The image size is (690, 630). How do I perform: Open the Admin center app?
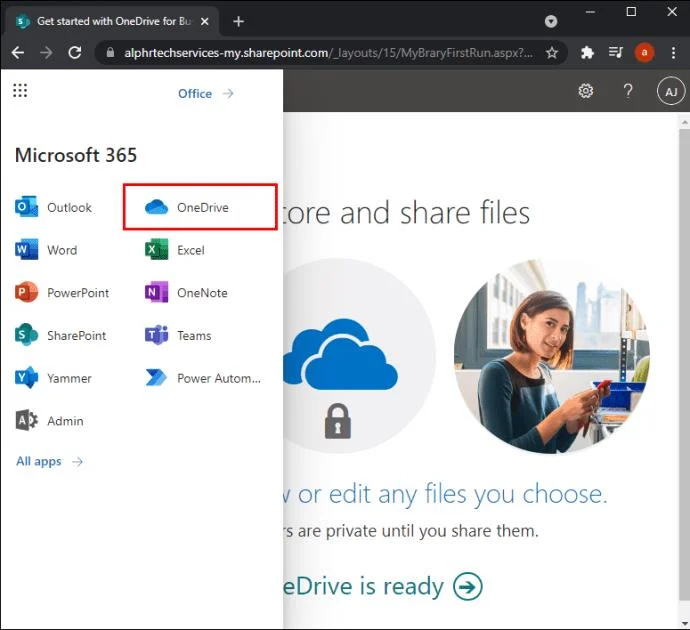[49, 421]
